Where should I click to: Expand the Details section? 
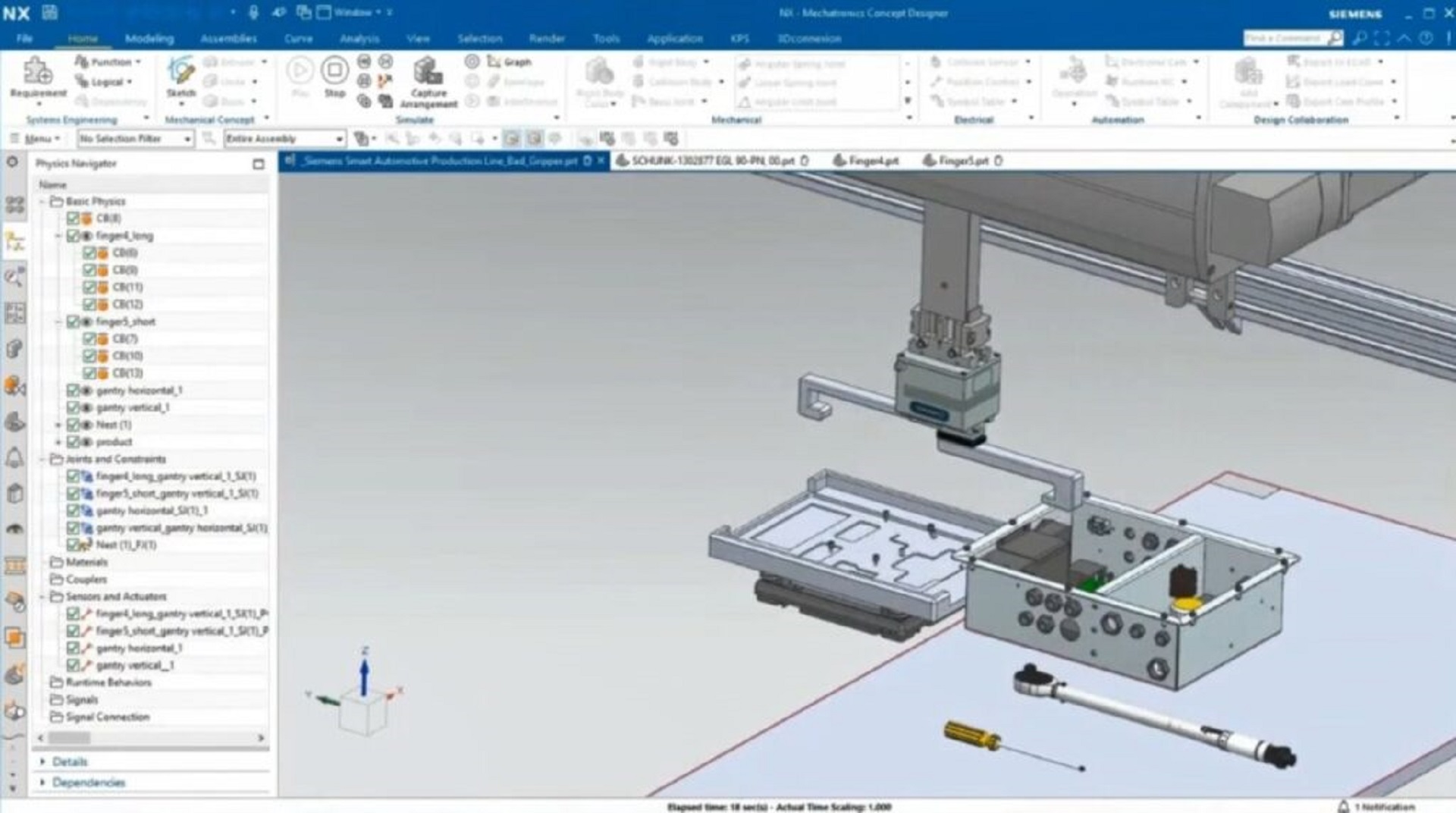69,761
